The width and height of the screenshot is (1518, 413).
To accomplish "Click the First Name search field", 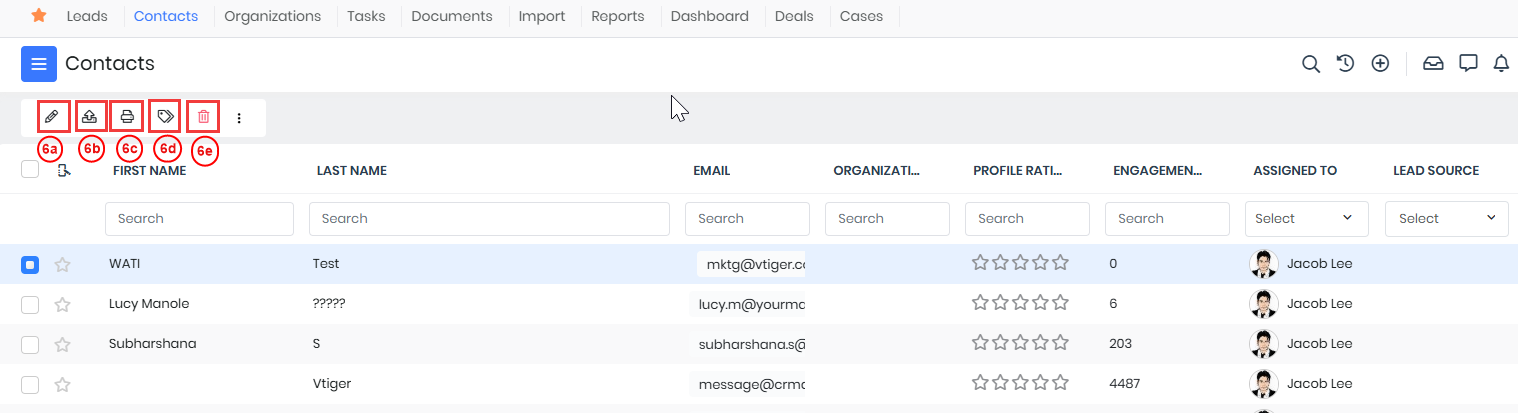I will [x=199, y=219].
